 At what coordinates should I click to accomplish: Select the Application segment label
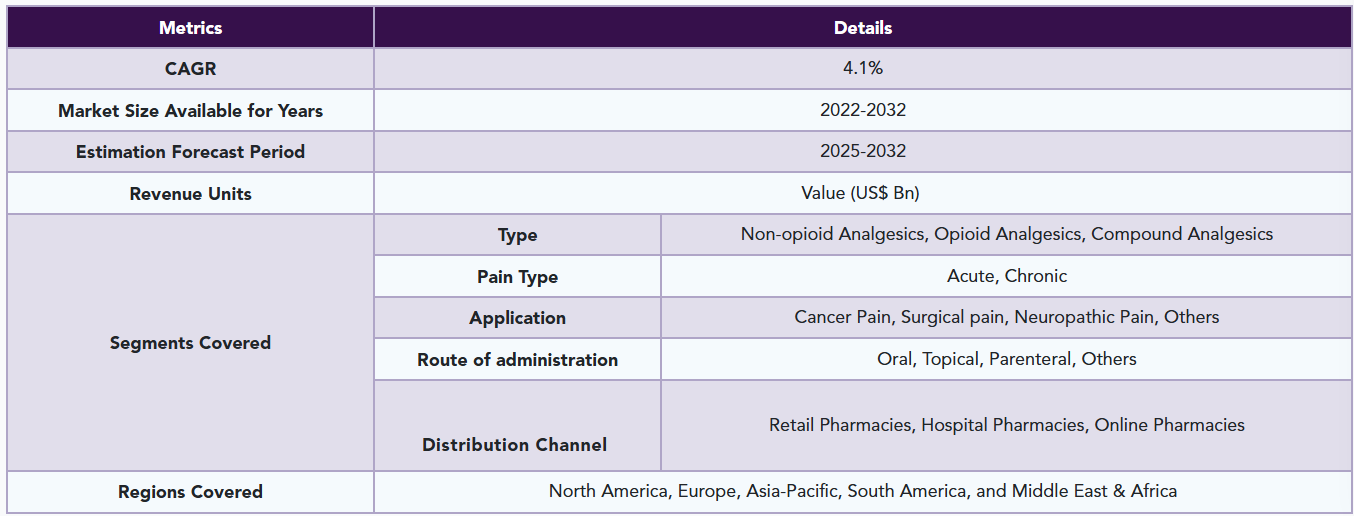517,318
